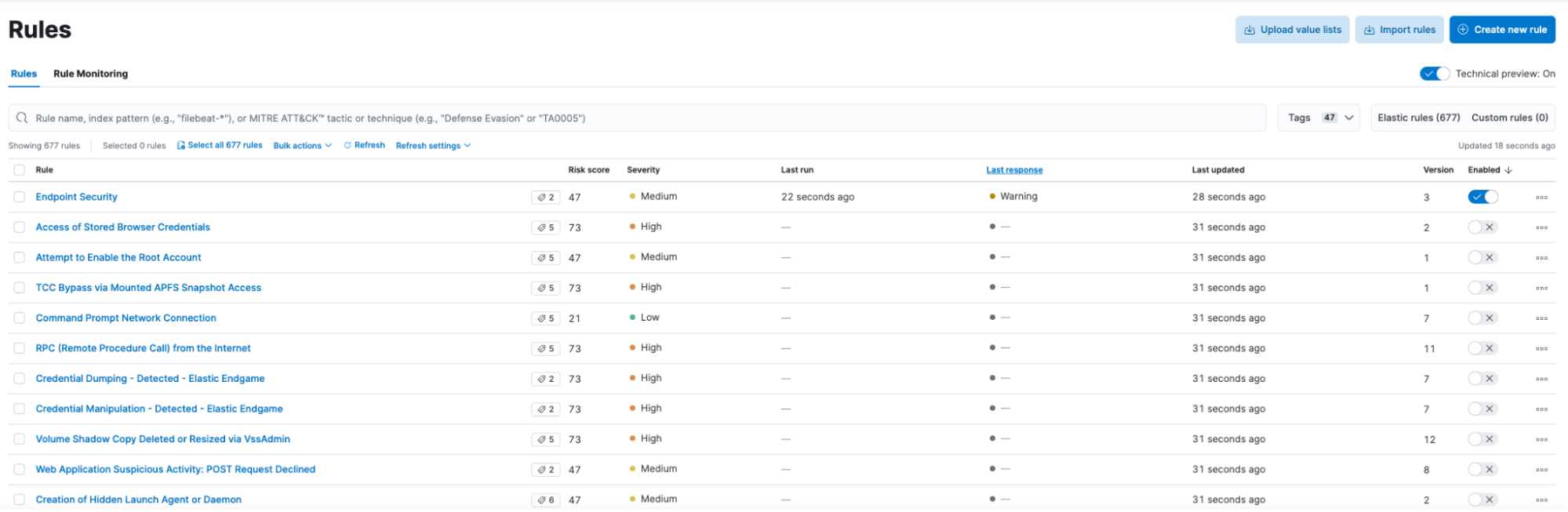The image size is (1568, 512).
Task: Show tags badge for Command Prompt Network Connection
Action: 546,318
